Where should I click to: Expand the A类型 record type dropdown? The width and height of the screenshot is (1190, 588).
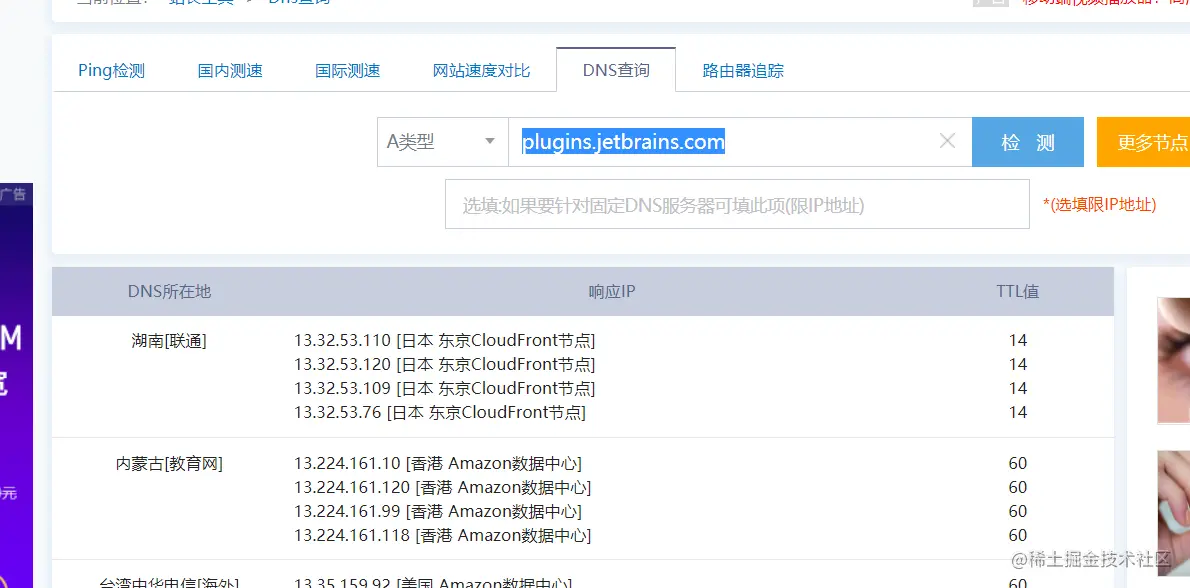click(442, 142)
